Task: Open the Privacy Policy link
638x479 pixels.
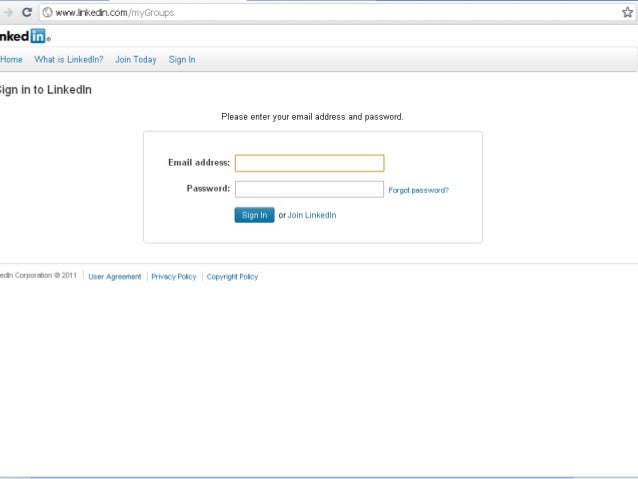Action: (x=174, y=277)
